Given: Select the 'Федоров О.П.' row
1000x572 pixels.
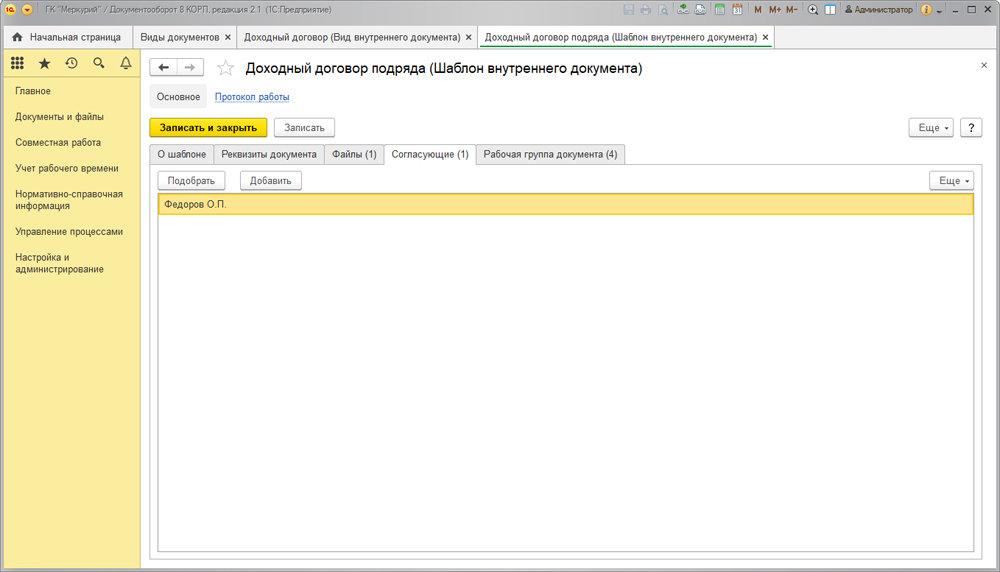Looking at the screenshot, I should 565,204.
